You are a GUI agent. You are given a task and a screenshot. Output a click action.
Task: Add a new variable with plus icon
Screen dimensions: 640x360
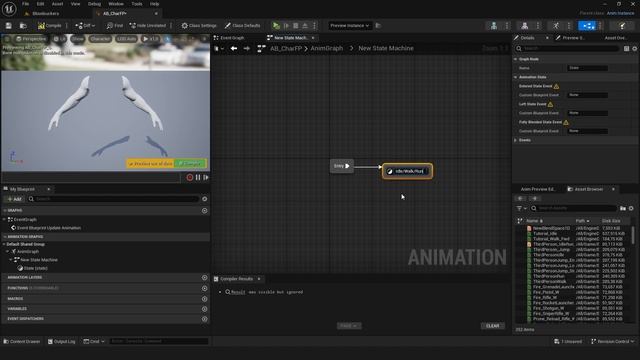pyautogui.click(x=204, y=309)
